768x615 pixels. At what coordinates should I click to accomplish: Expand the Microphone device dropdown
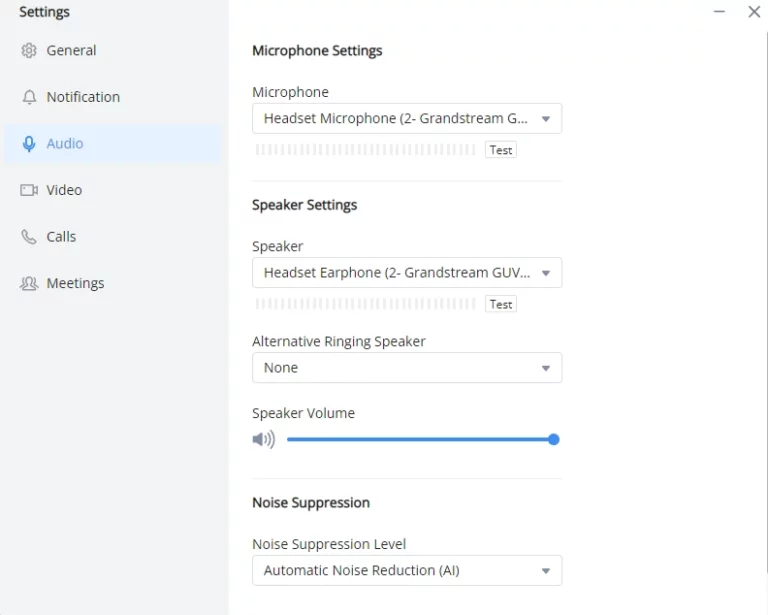click(407, 118)
